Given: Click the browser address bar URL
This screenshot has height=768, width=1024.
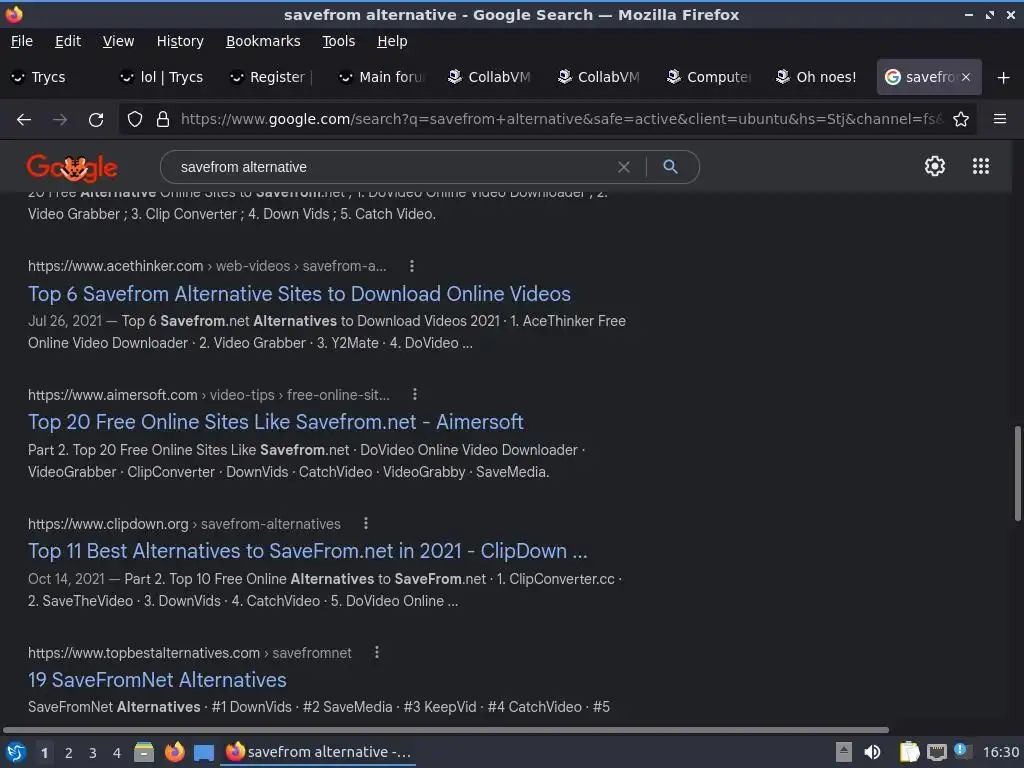Looking at the screenshot, I should click(x=562, y=119).
